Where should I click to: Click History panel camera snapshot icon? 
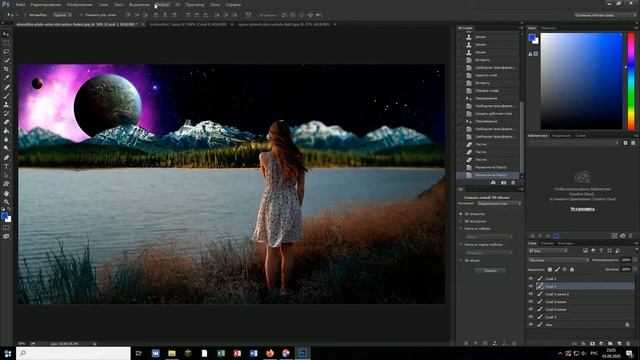(x=503, y=183)
